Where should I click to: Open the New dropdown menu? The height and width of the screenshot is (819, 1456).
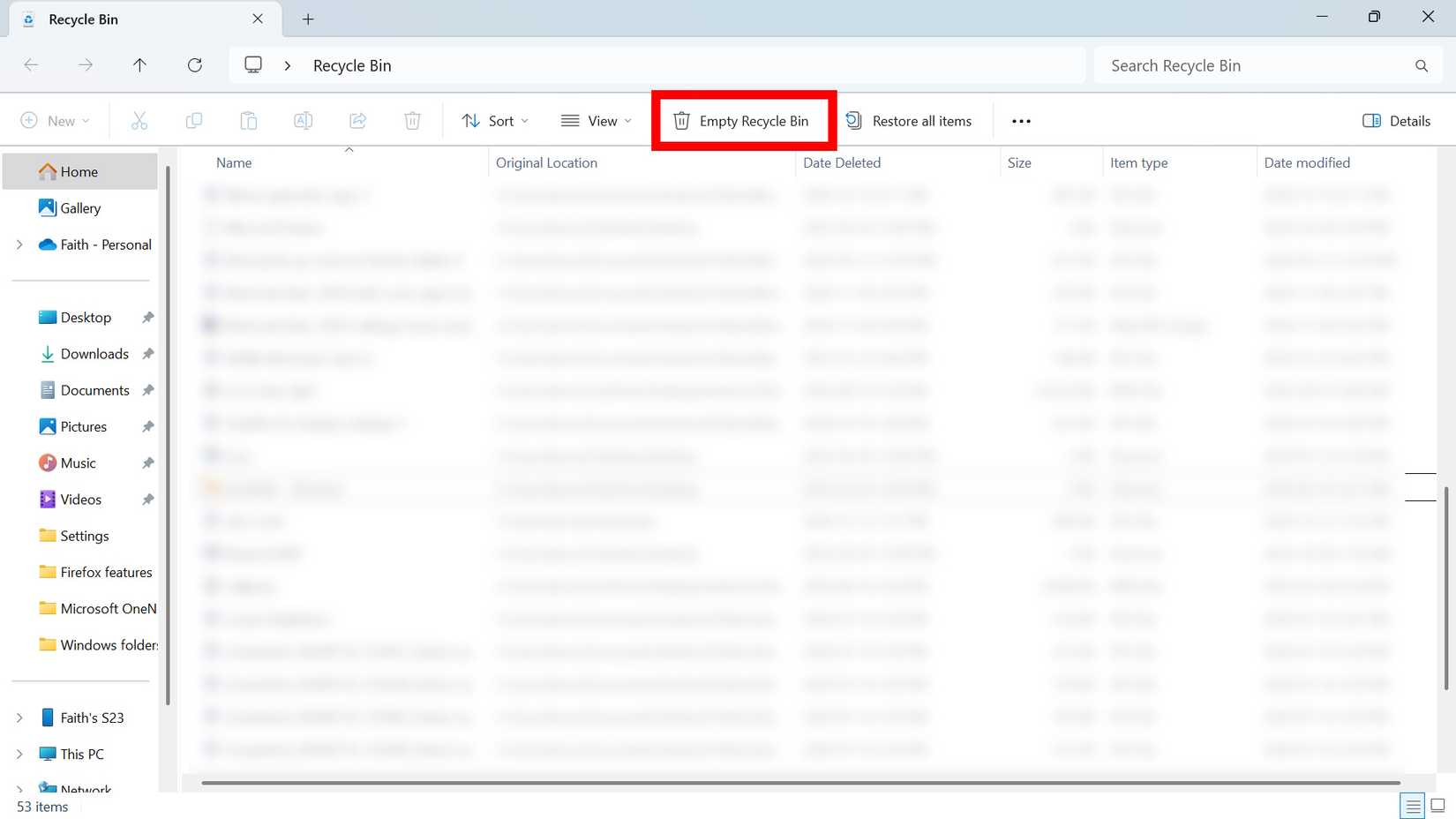coord(55,121)
